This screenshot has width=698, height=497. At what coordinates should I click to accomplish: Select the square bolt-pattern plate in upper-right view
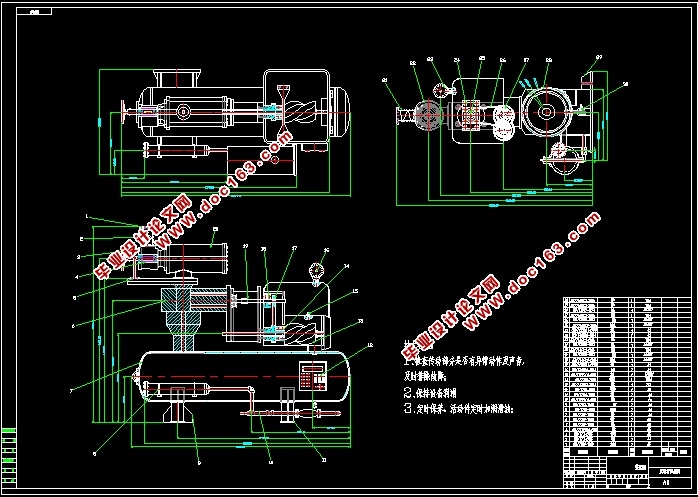(x=471, y=115)
